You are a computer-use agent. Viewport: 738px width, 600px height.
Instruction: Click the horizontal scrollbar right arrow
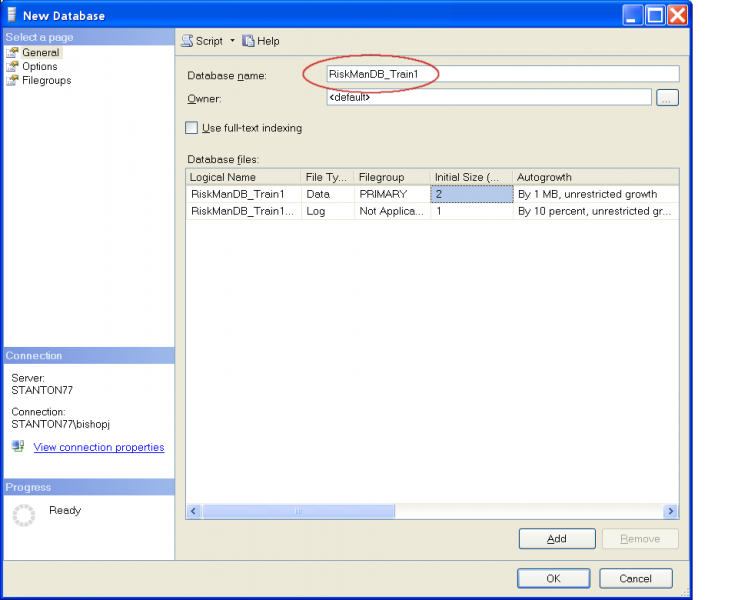pos(671,511)
